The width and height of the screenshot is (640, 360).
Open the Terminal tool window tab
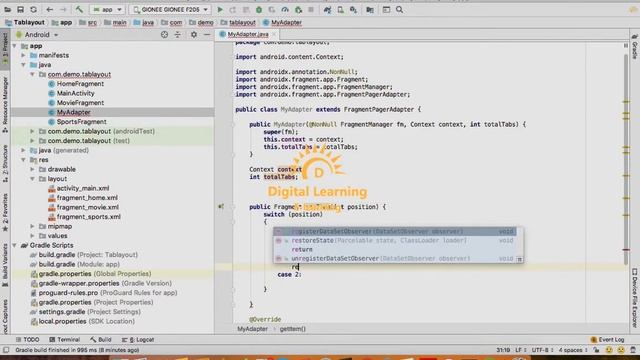[64, 340]
